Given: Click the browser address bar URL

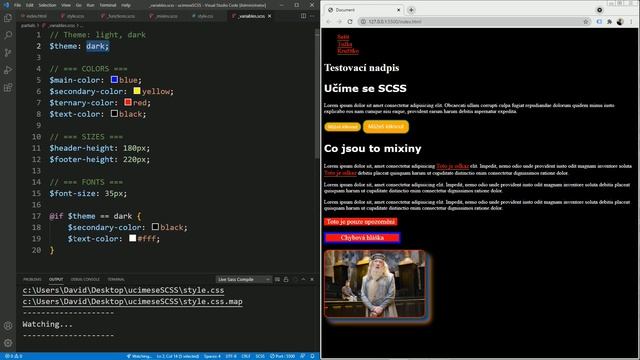Looking at the screenshot, I should click(395, 22).
